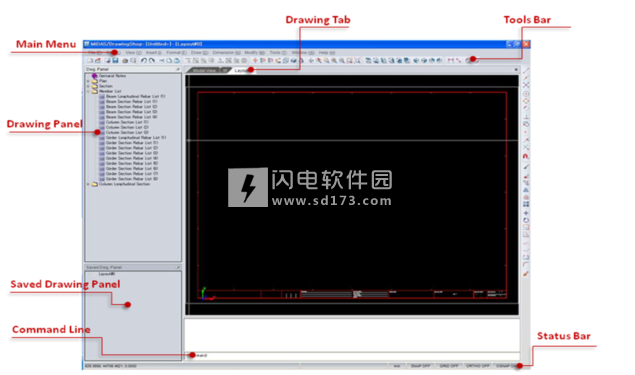The height and width of the screenshot is (375, 635).
Task: Click the Print icon in toolbar
Action: [x=125, y=61]
